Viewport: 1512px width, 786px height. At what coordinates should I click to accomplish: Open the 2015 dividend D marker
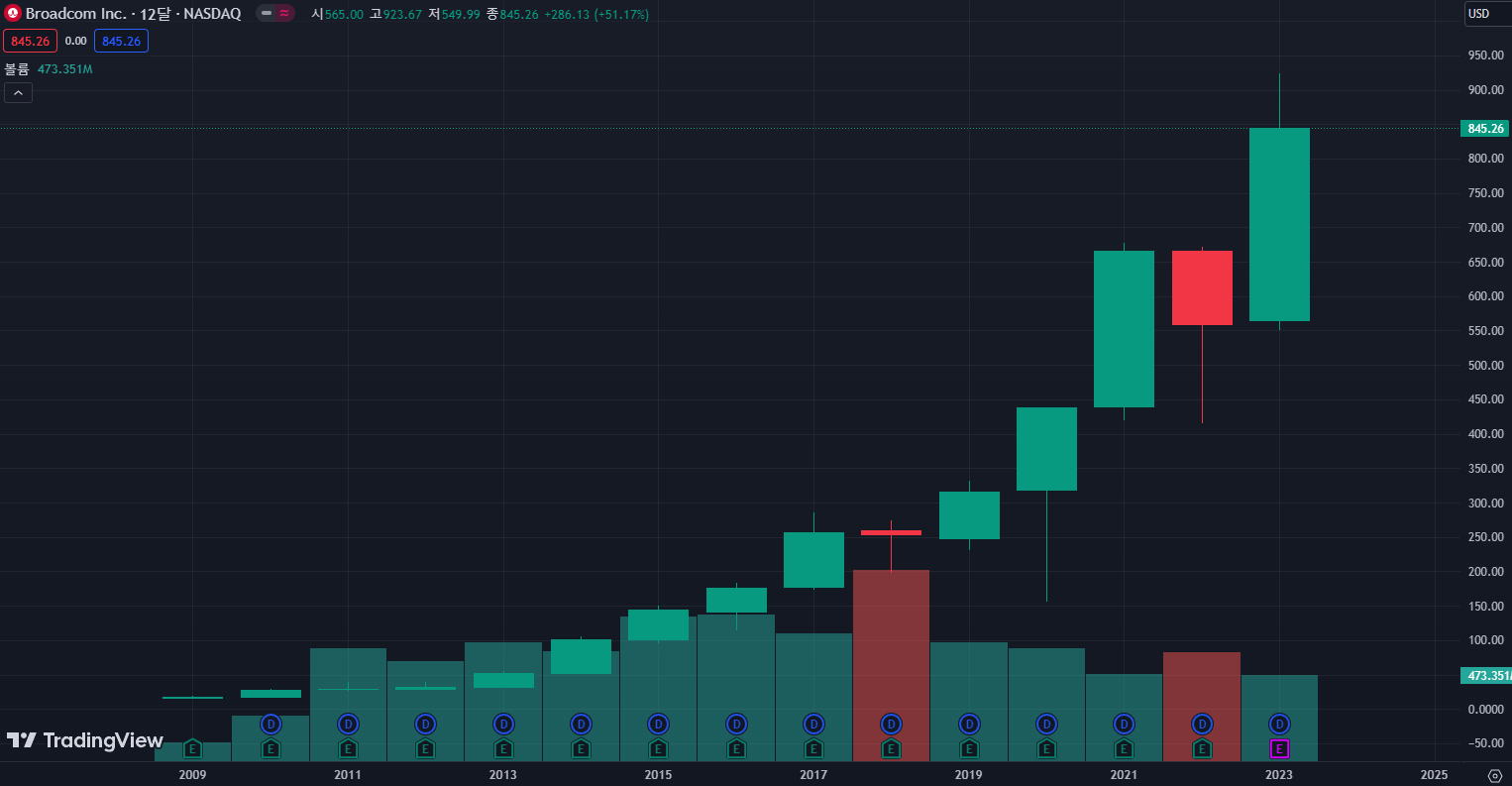pos(658,724)
